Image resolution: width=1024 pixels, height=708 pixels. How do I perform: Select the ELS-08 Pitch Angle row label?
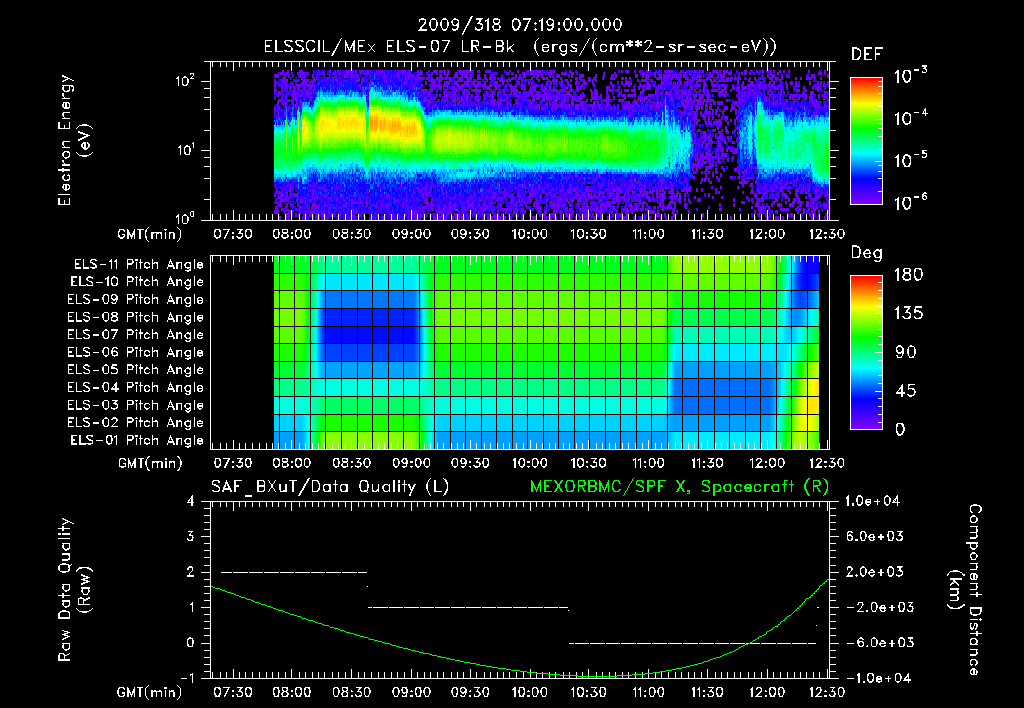tap(136, 317)
